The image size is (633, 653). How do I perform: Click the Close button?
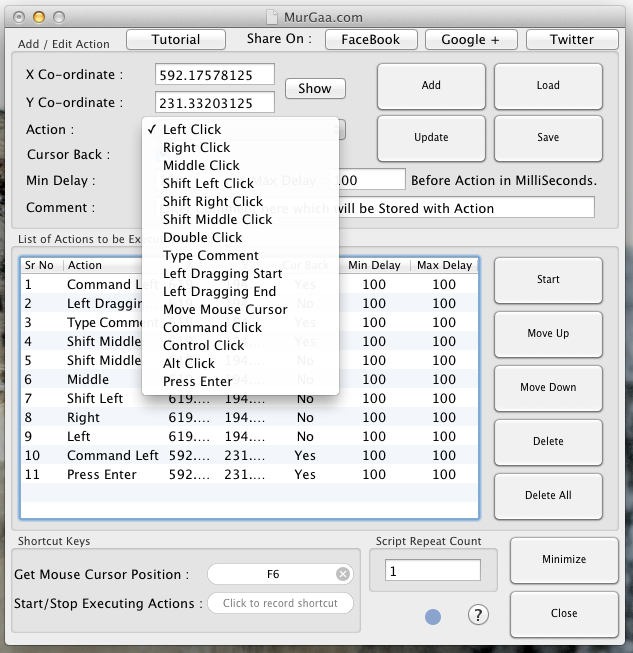pos(564,614)
